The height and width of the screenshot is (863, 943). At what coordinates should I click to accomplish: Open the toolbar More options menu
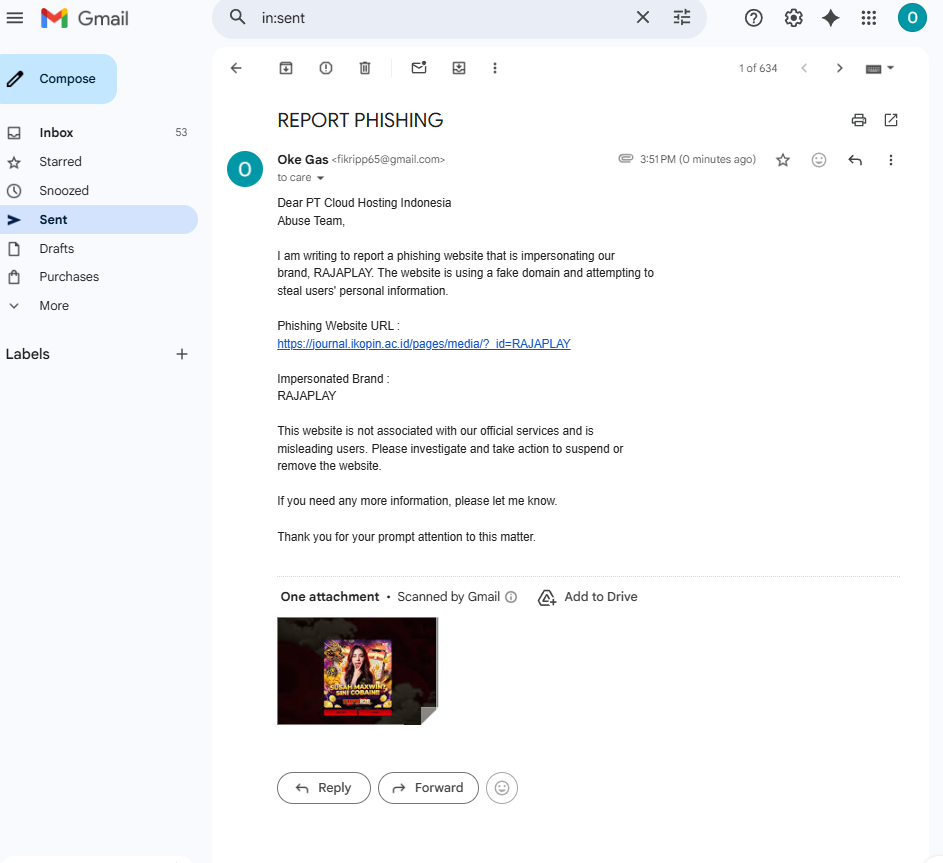[495, 68]
